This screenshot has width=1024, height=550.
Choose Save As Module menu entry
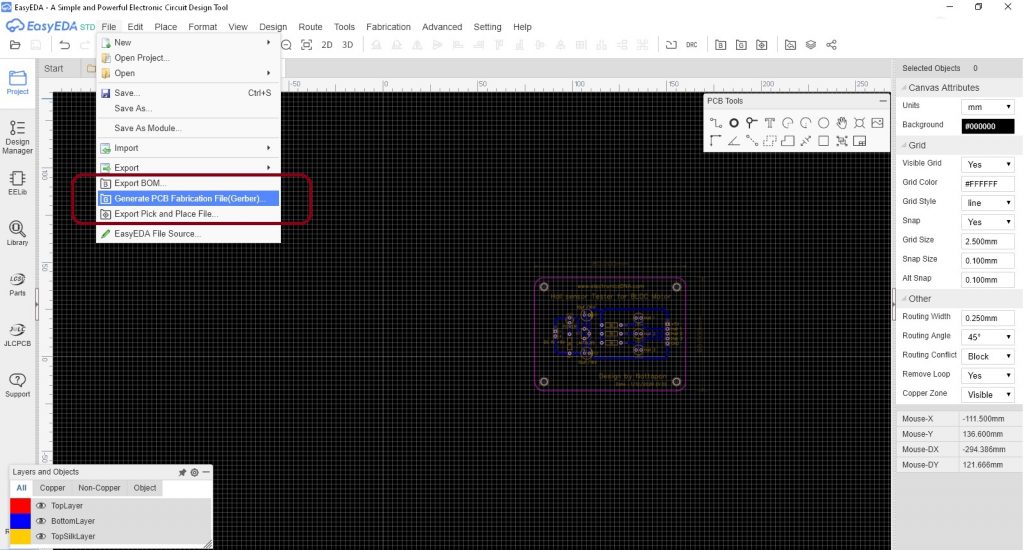[188, 128]
